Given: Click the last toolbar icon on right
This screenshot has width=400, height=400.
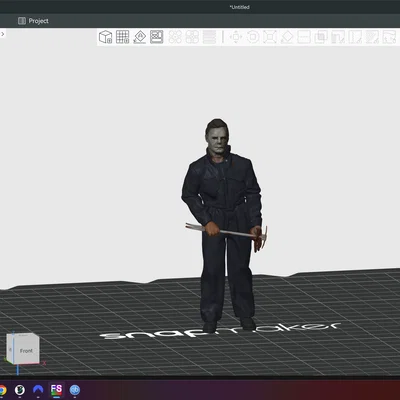Looking at the screenshot, I should pyautogui.click(x=389, y=37).
